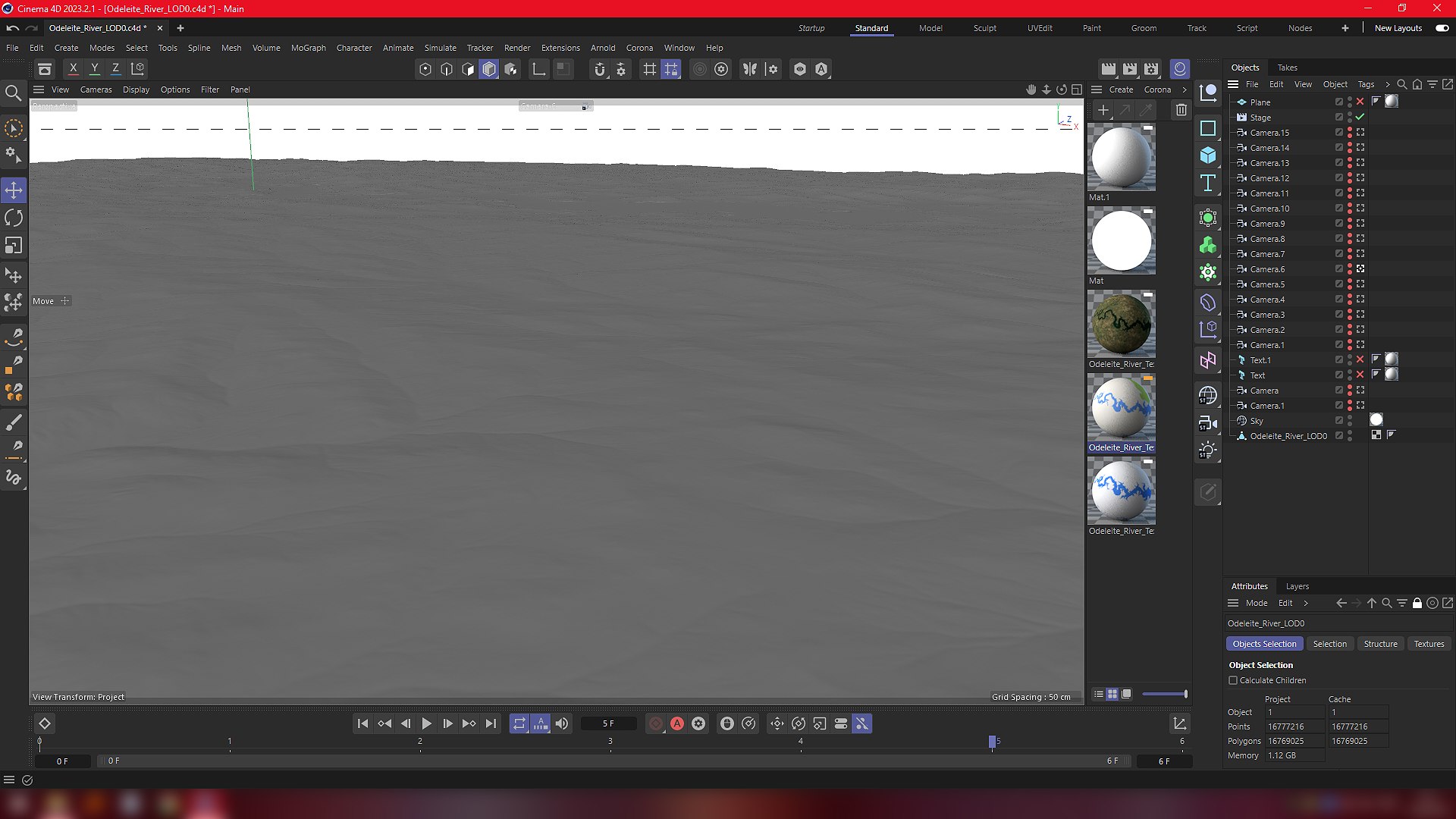
Task: Select Camera.15 in the object tree
Action: [1269, 133]
